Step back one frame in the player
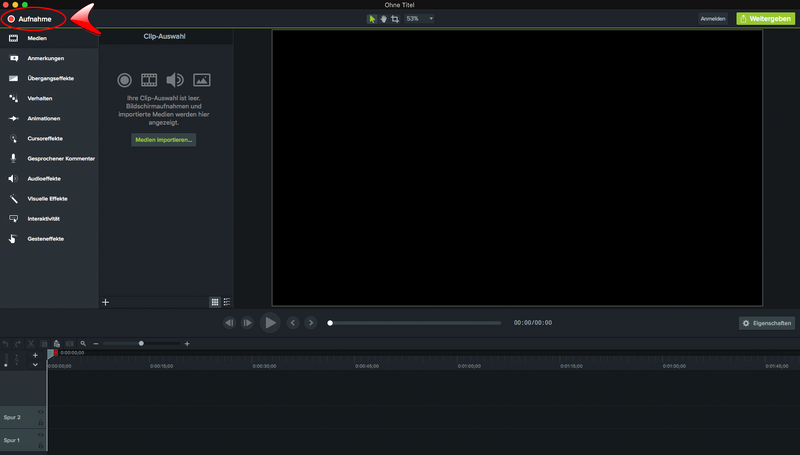This screenshot has height=455, width=800. point(230,323)
